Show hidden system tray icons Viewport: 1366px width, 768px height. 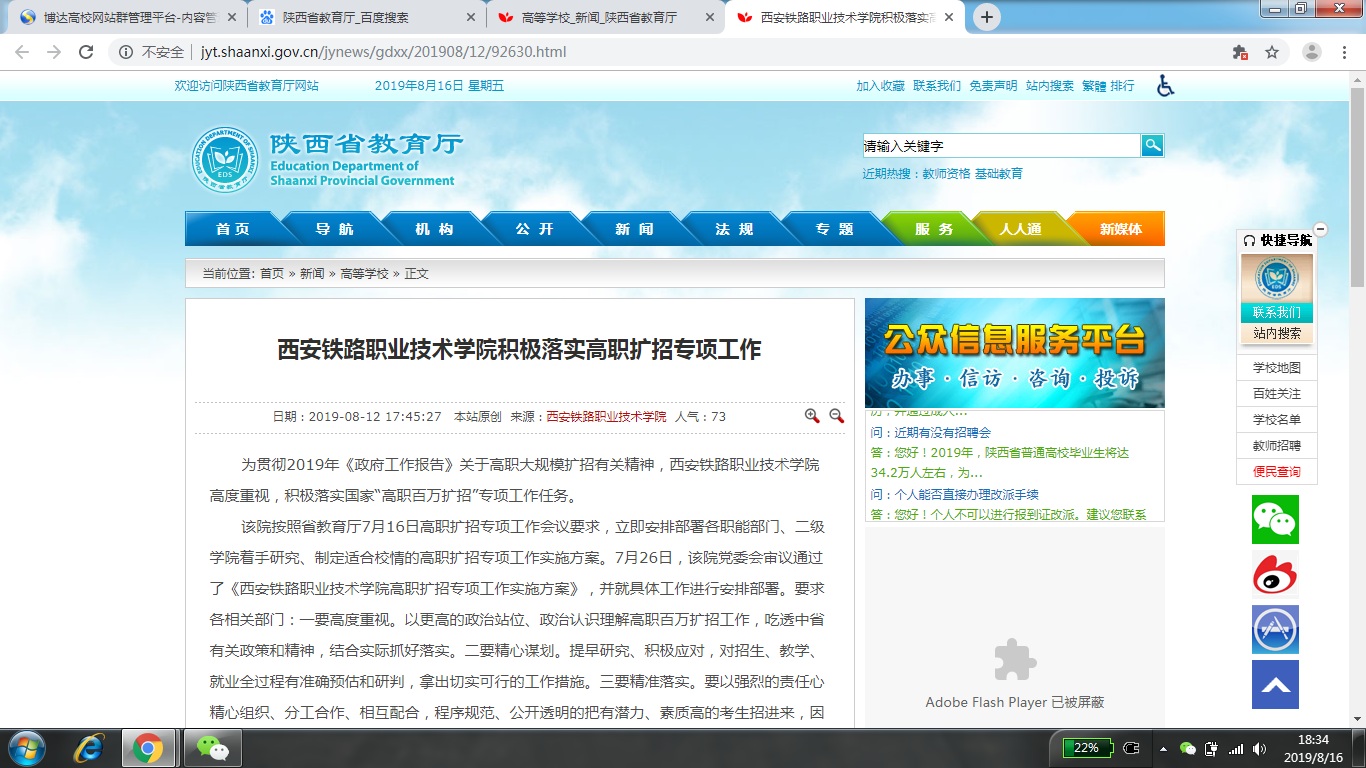1162,748
